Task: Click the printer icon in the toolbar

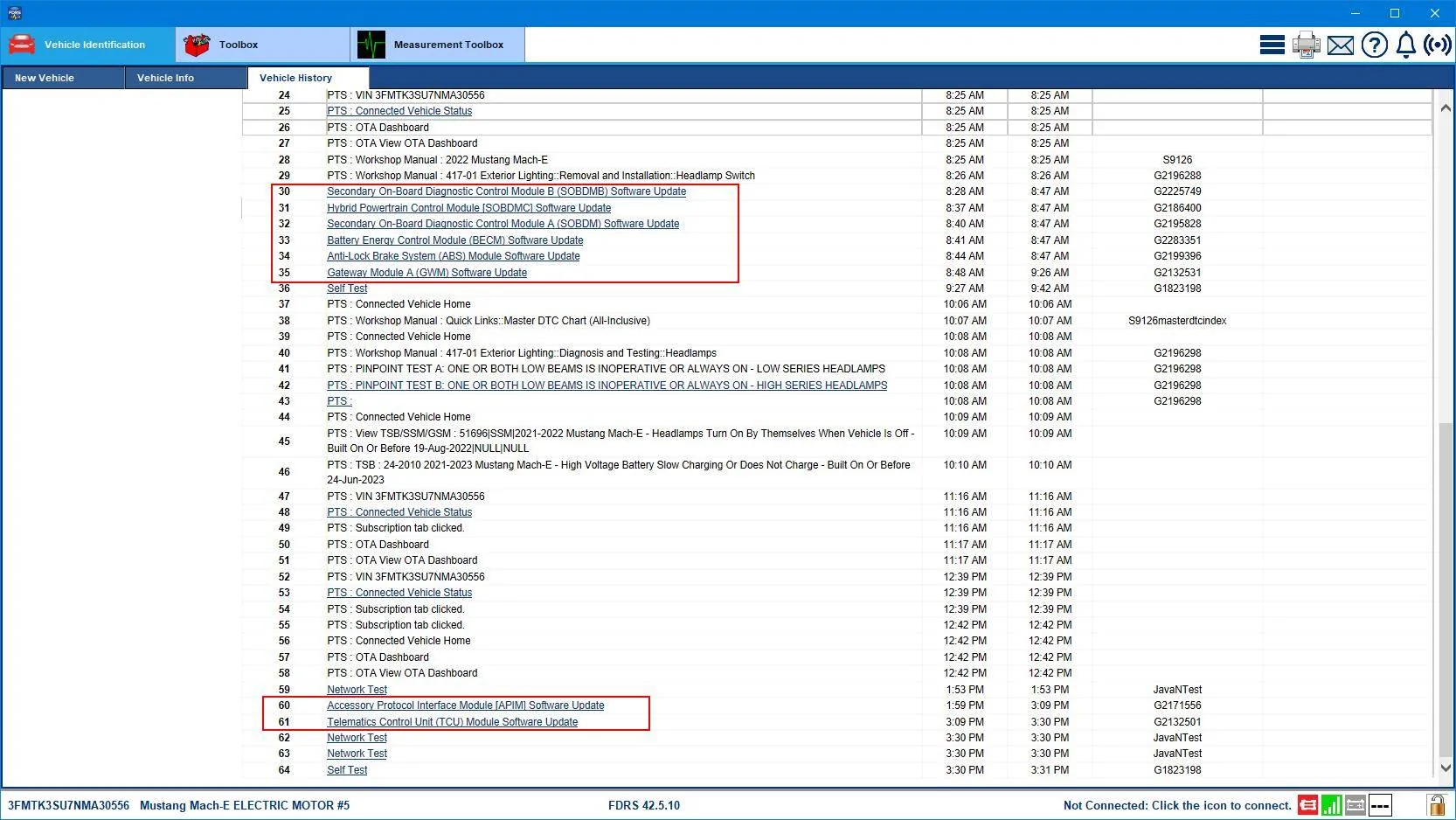Action: tap(1306, 45)
